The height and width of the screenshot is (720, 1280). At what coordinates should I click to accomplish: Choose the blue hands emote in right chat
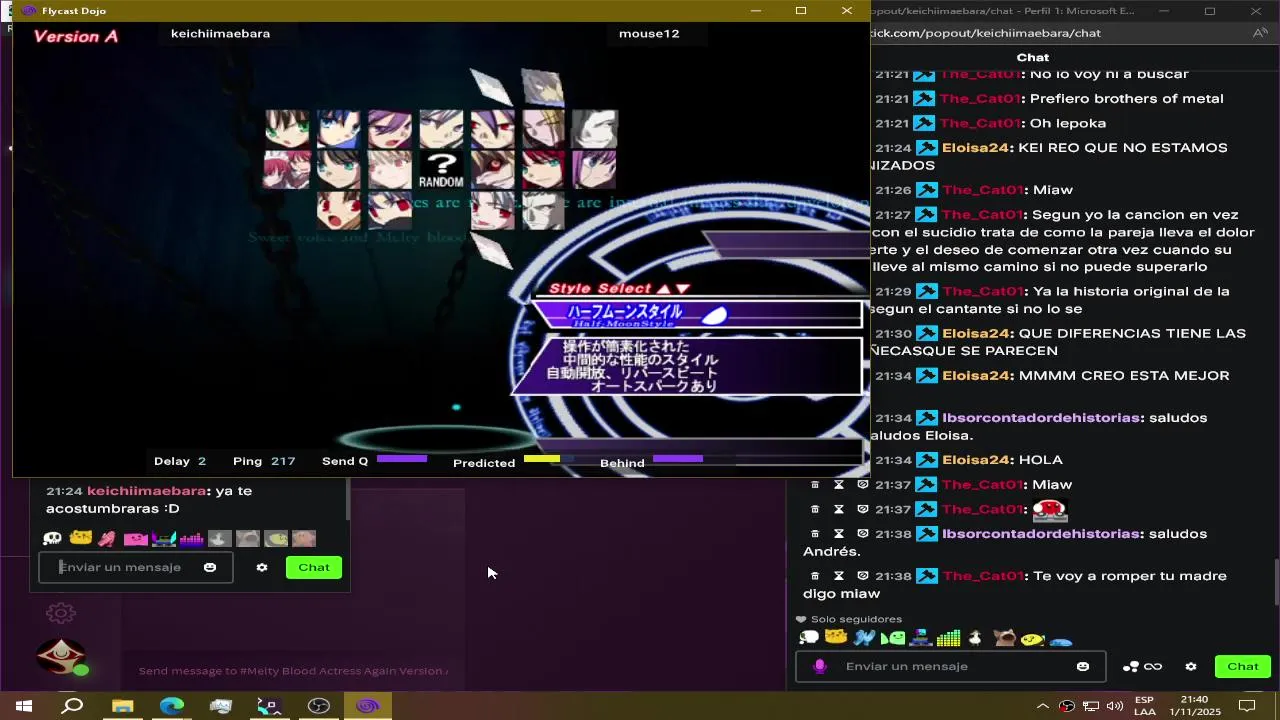(x=865, y=636)
